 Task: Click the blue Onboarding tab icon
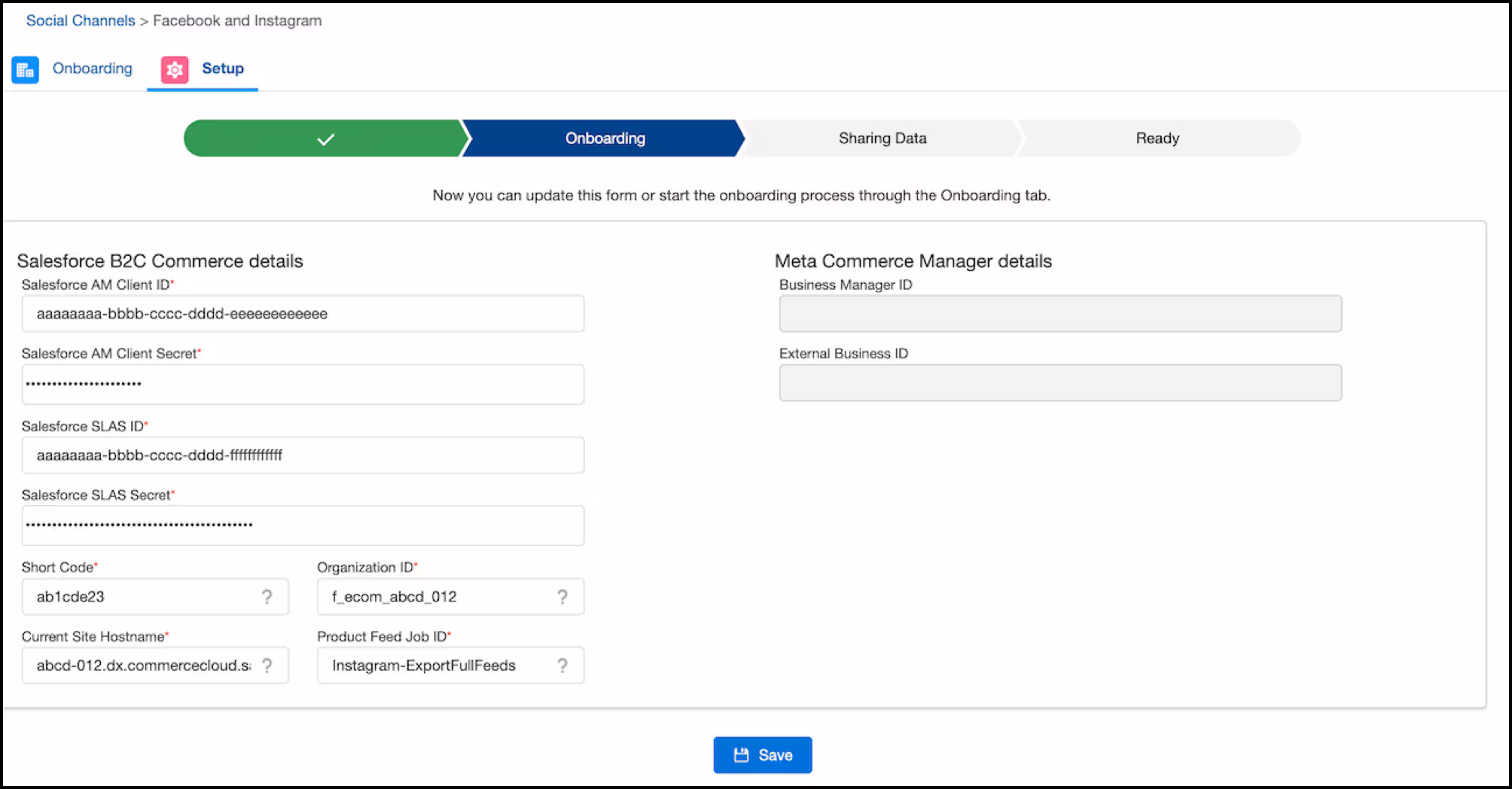point(25,70)
